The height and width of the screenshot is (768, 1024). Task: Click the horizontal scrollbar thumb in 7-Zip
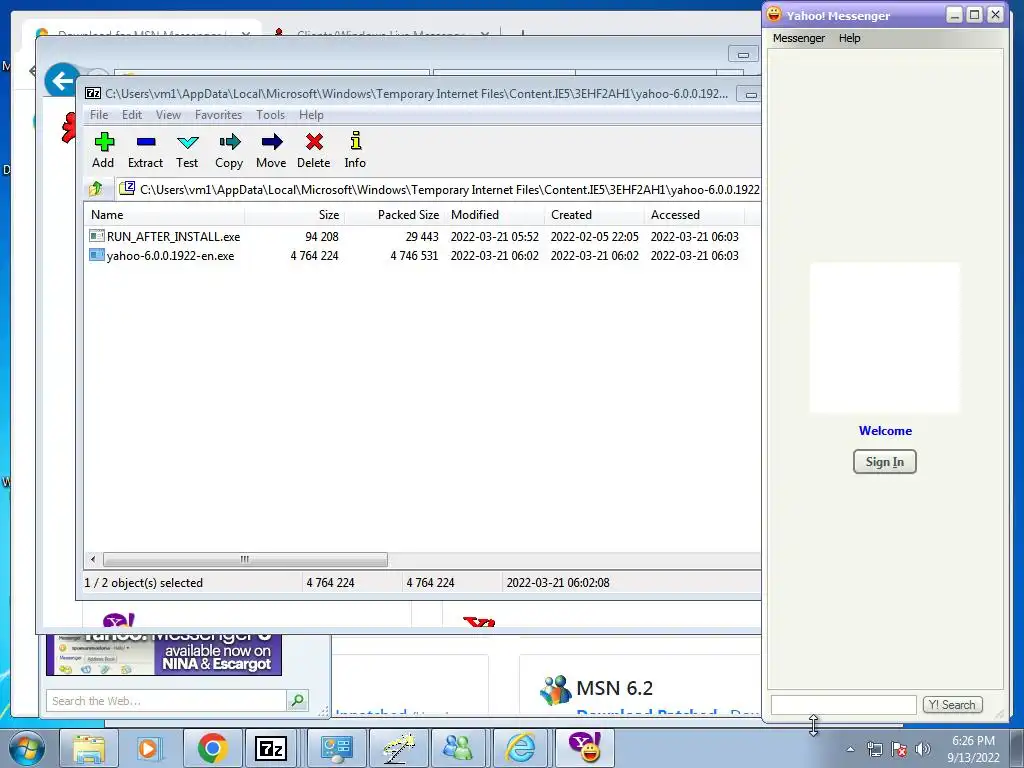click(x=245, y=560)
